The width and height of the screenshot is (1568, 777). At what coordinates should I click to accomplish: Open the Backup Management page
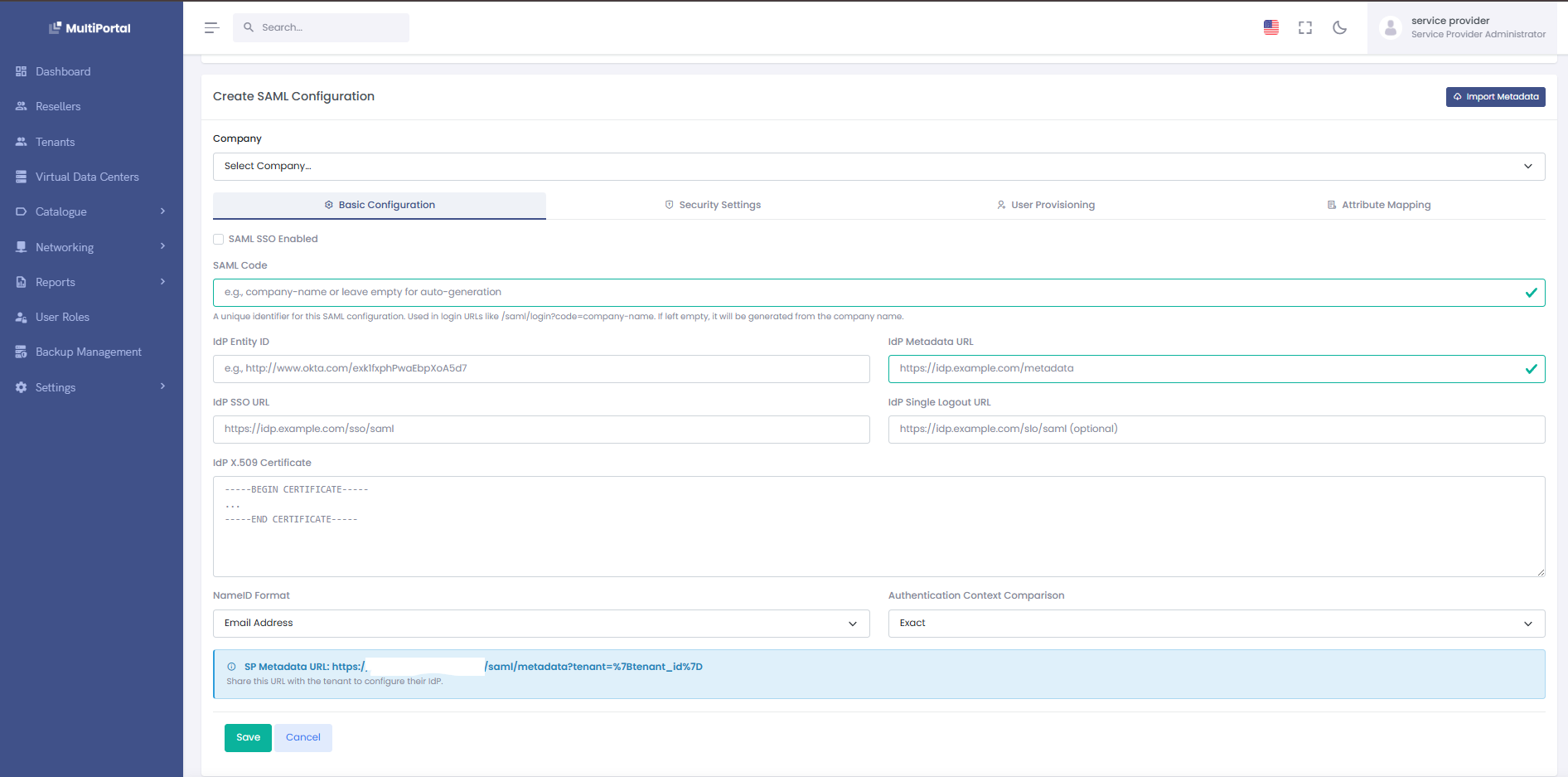point(88,352)
